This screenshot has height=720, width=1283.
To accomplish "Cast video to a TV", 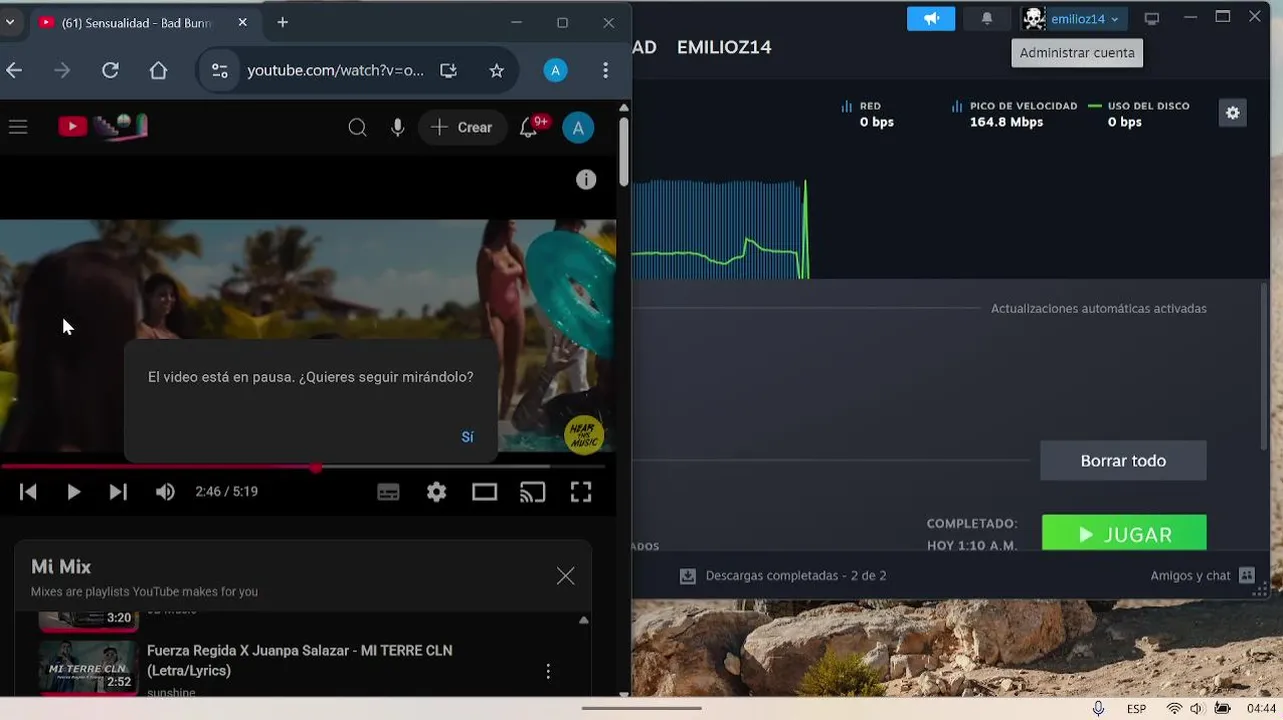I will tap(532, 492).
